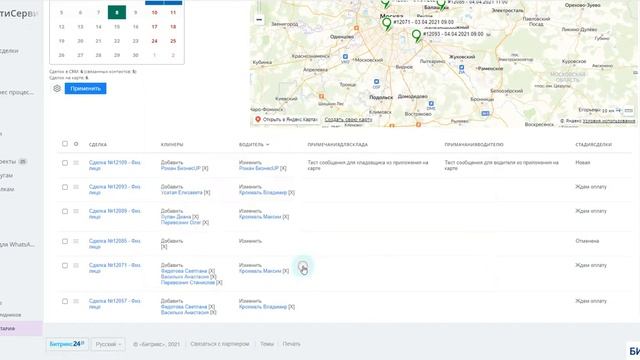Apply filter with the Применить button

[x=85, y=89]
